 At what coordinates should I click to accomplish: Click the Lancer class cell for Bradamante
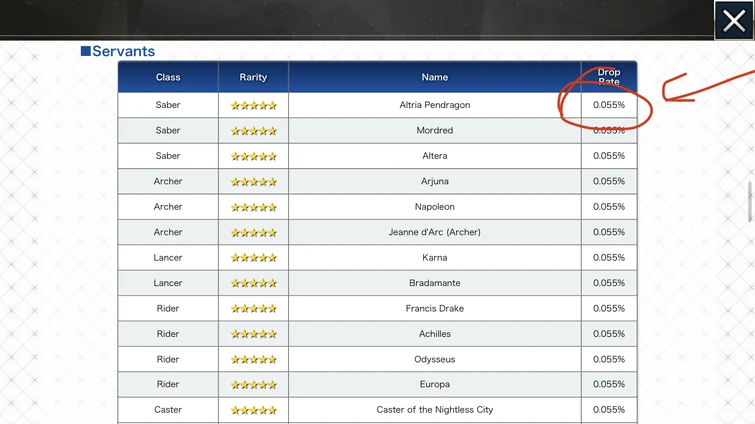coord(168,283)
